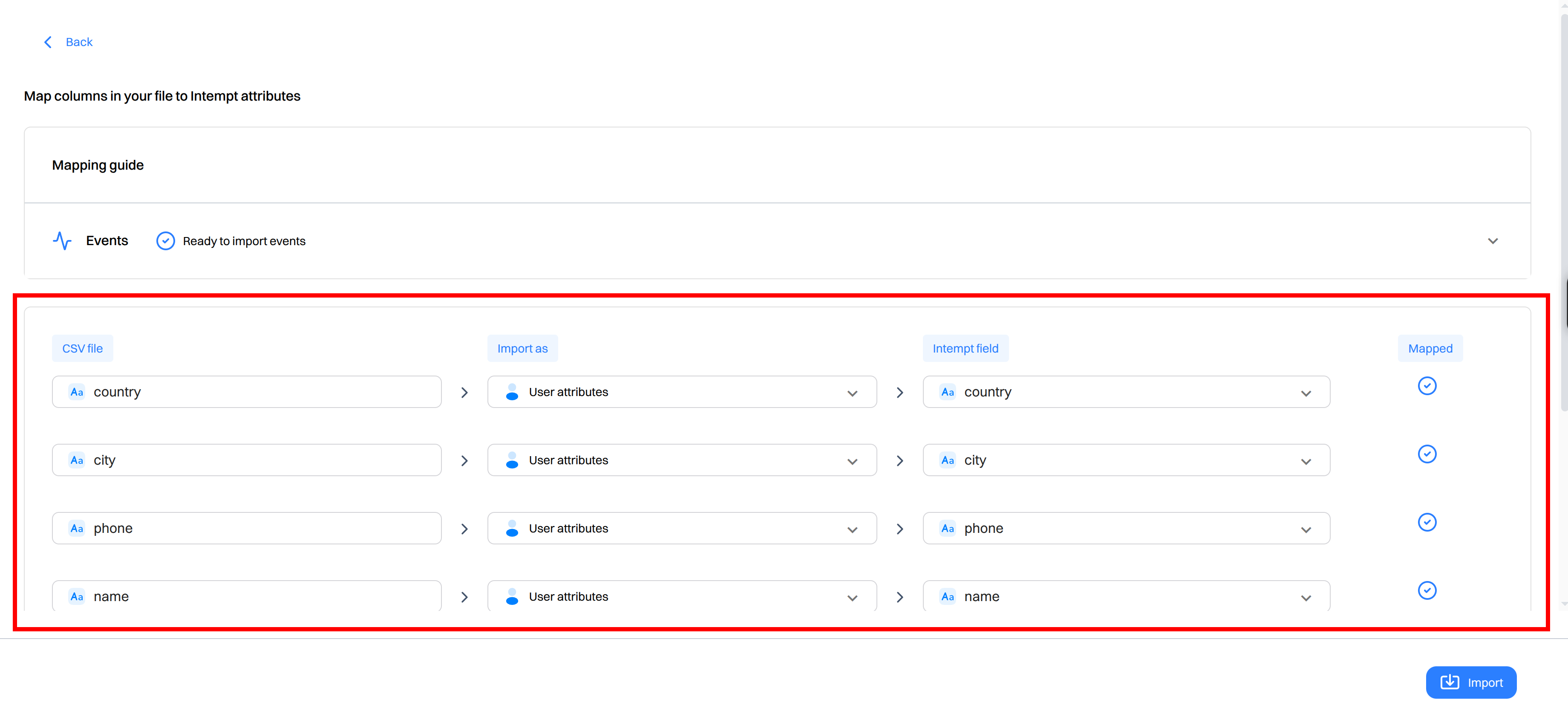Click the mapped check icon for country
Screen dimensions: 1568x723
click(1427, 385)
